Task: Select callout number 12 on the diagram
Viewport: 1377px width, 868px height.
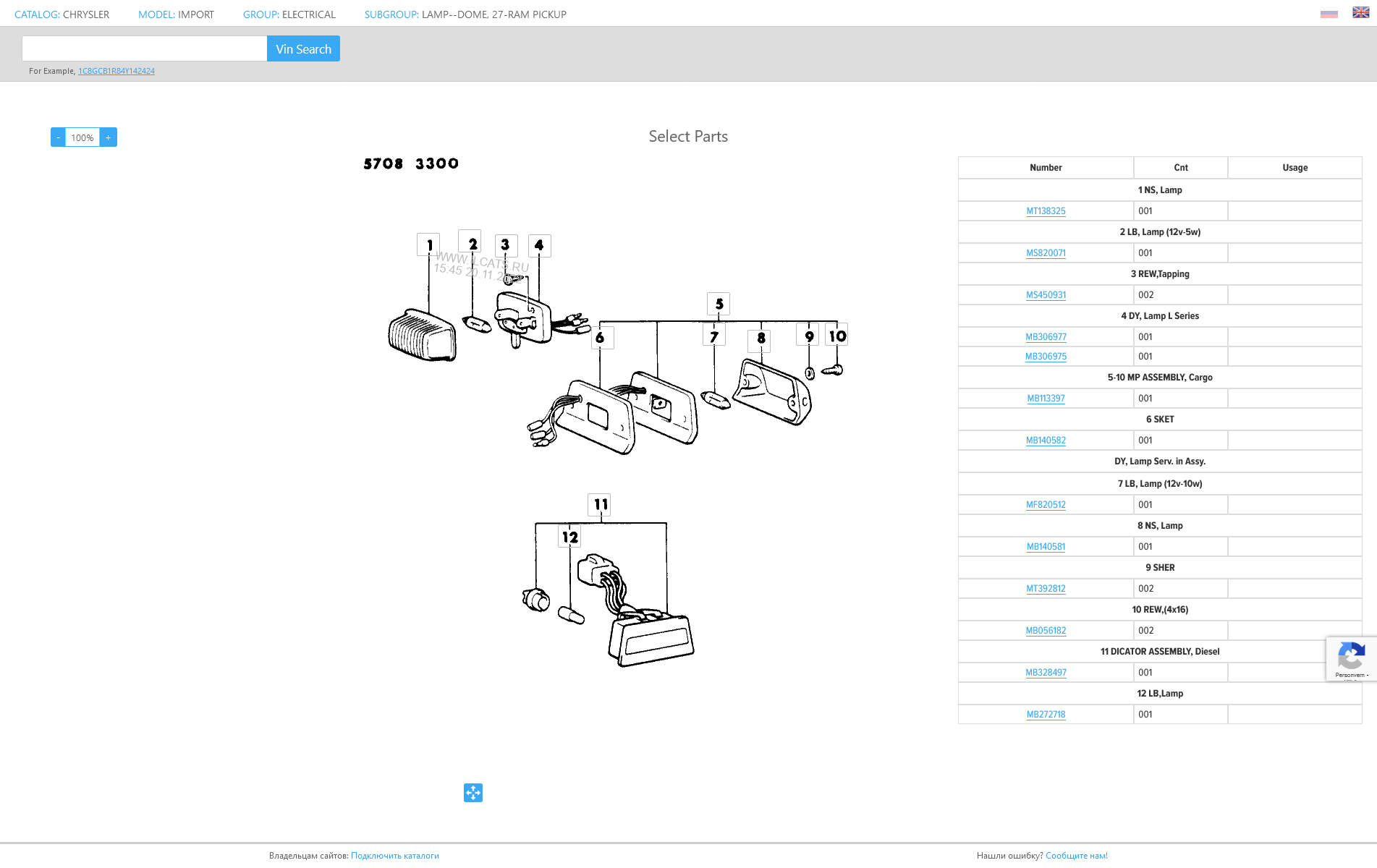Action: pyautogui.click(x=570, y=537)
